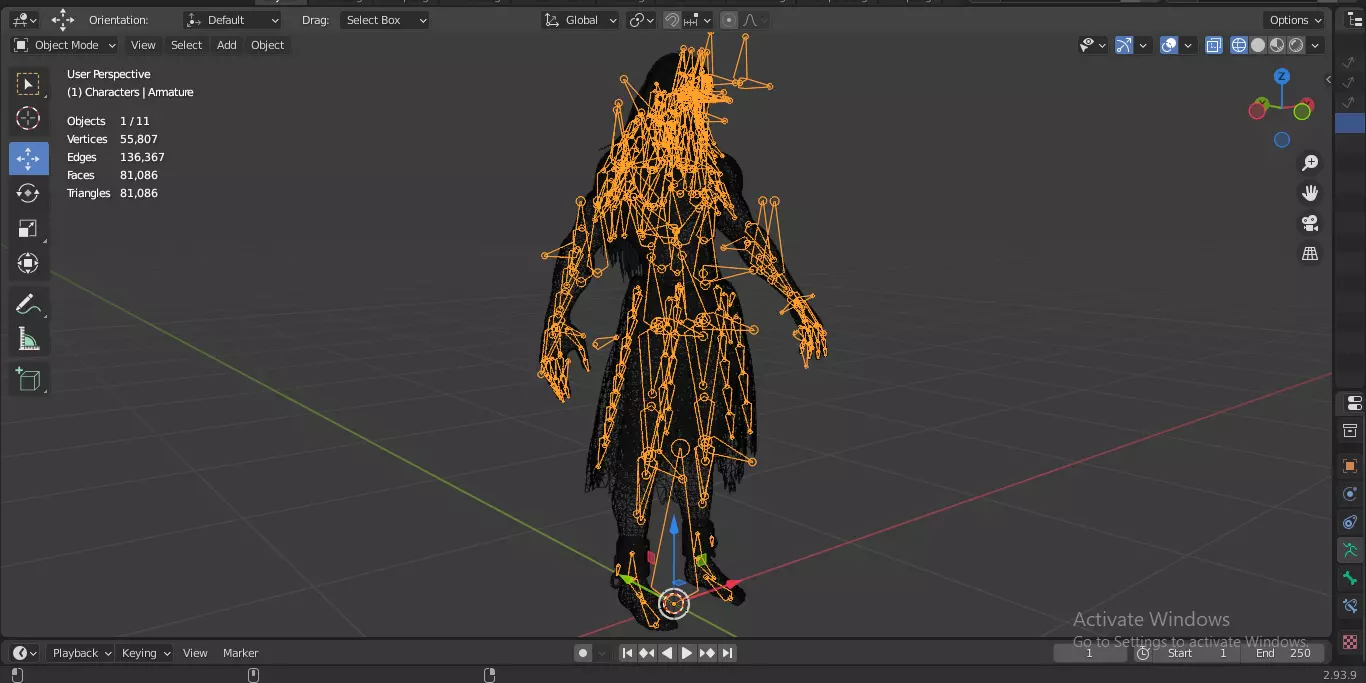Open Drag Select Box dropdown
The image size is (1366, 683).
tap(384, 20)
